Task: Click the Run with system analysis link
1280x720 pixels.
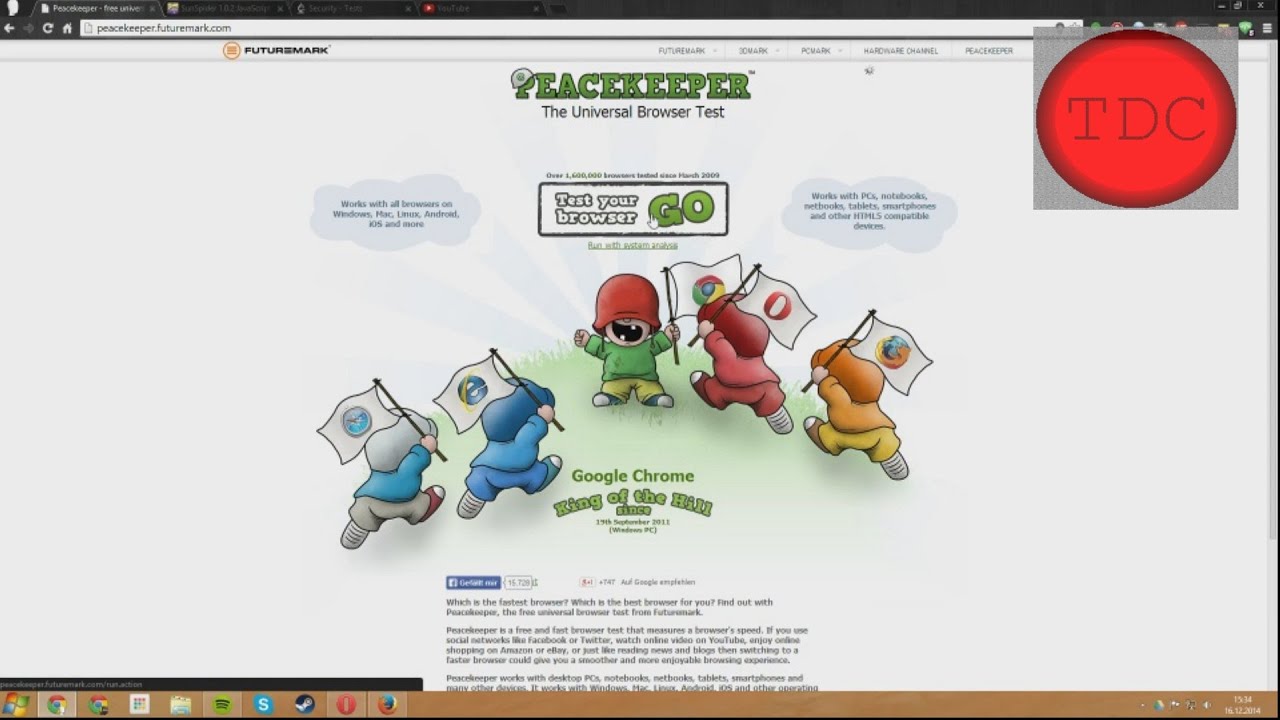Action: pos(632,245)
